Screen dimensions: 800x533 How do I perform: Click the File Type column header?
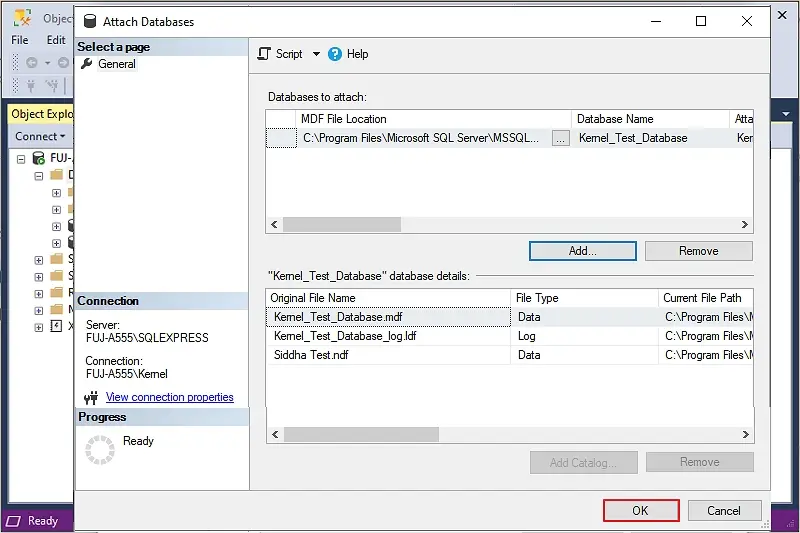[x=584, y=298]
